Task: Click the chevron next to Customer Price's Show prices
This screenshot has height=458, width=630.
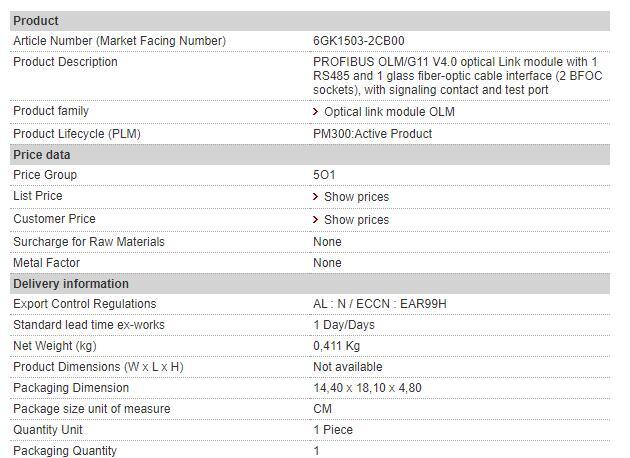Action: click(316, 220)
